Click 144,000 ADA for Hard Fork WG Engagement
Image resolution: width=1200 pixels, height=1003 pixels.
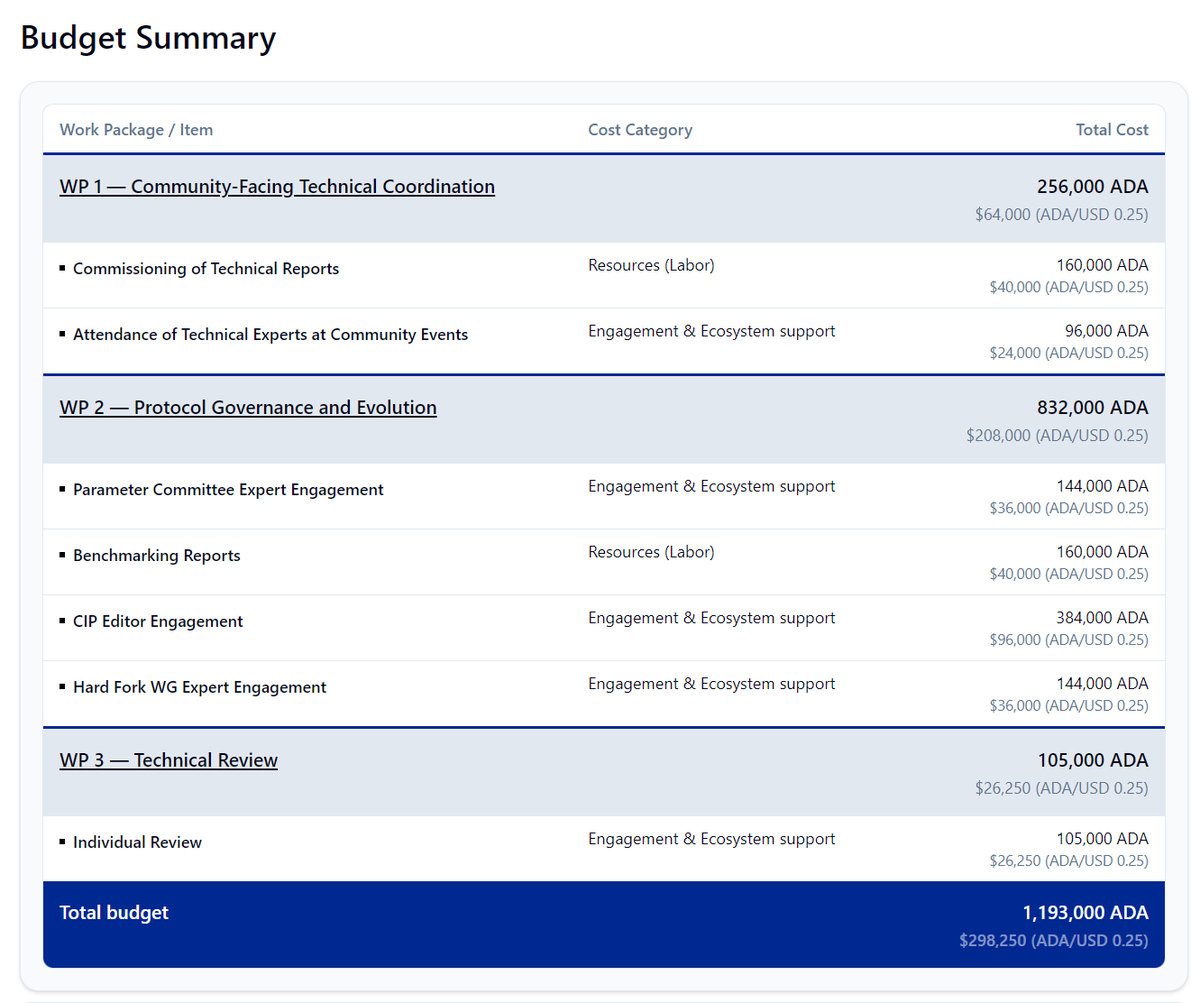(x=1102, y=684)
